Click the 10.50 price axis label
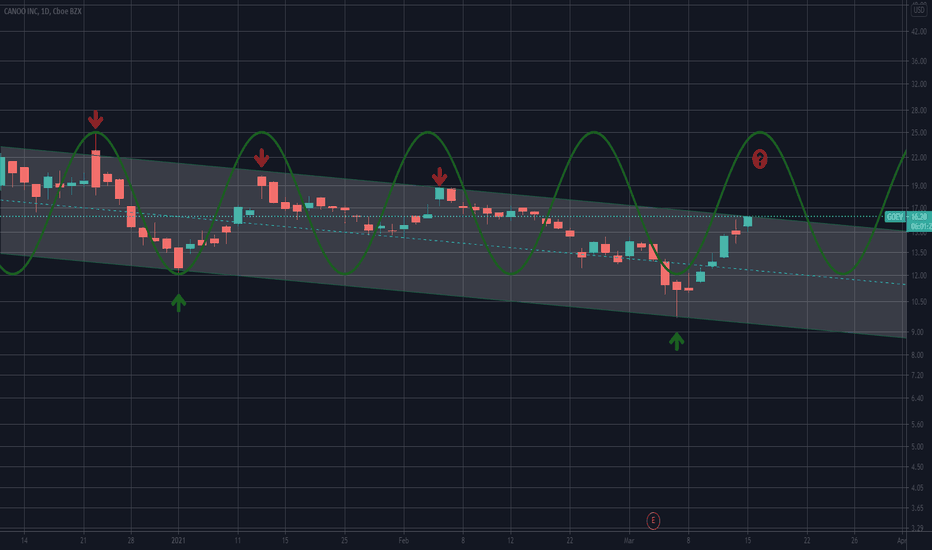 pyautogui.click(x=919, y=302)
